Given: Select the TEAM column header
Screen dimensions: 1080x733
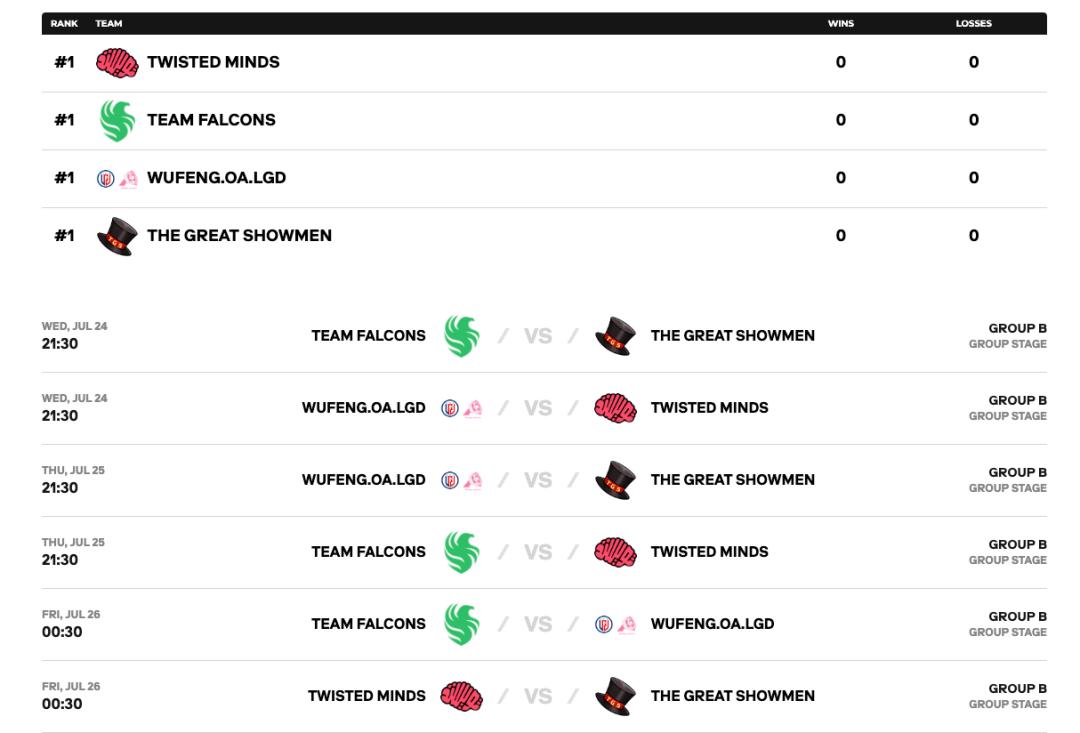Looking at the screenshot, I should tap(109, 23).
